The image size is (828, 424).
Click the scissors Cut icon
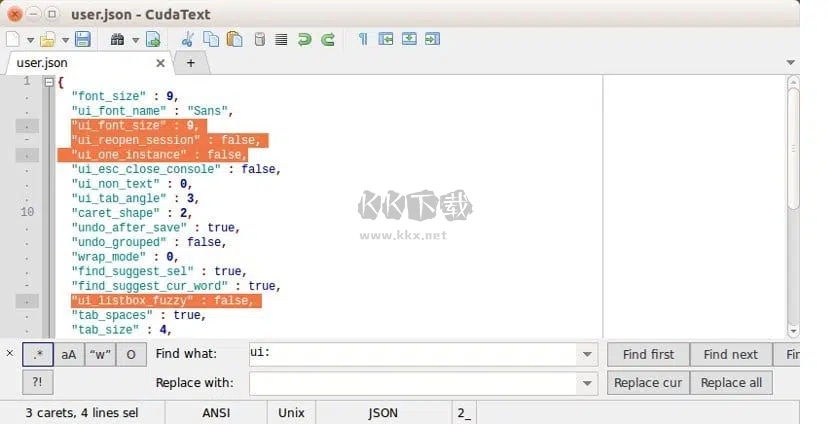pyautogui.click(x=186, y=39)
